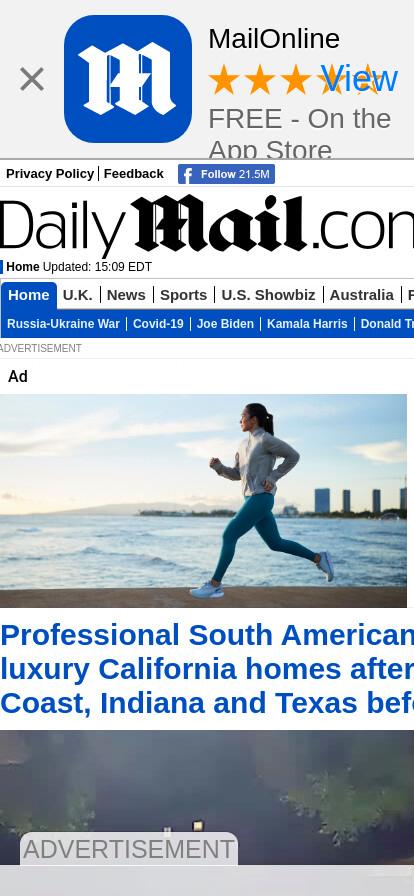
Task: Dismiss the MailOnline app banner with the X
Action: click(x=31, y=79)
